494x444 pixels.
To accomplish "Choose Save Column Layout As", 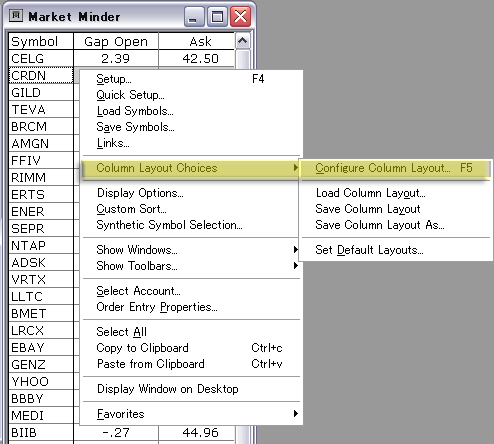I will click(395, 225).
